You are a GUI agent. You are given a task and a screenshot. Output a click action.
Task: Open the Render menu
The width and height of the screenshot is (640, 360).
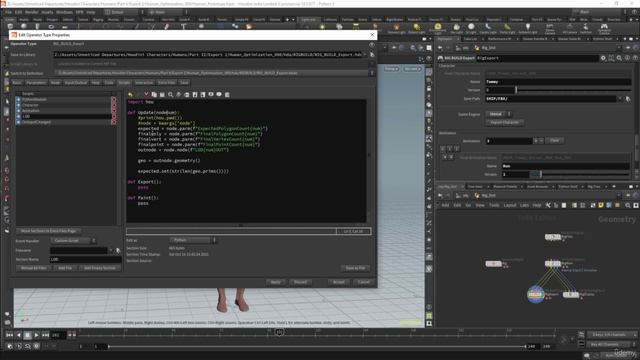pos(31,12)
